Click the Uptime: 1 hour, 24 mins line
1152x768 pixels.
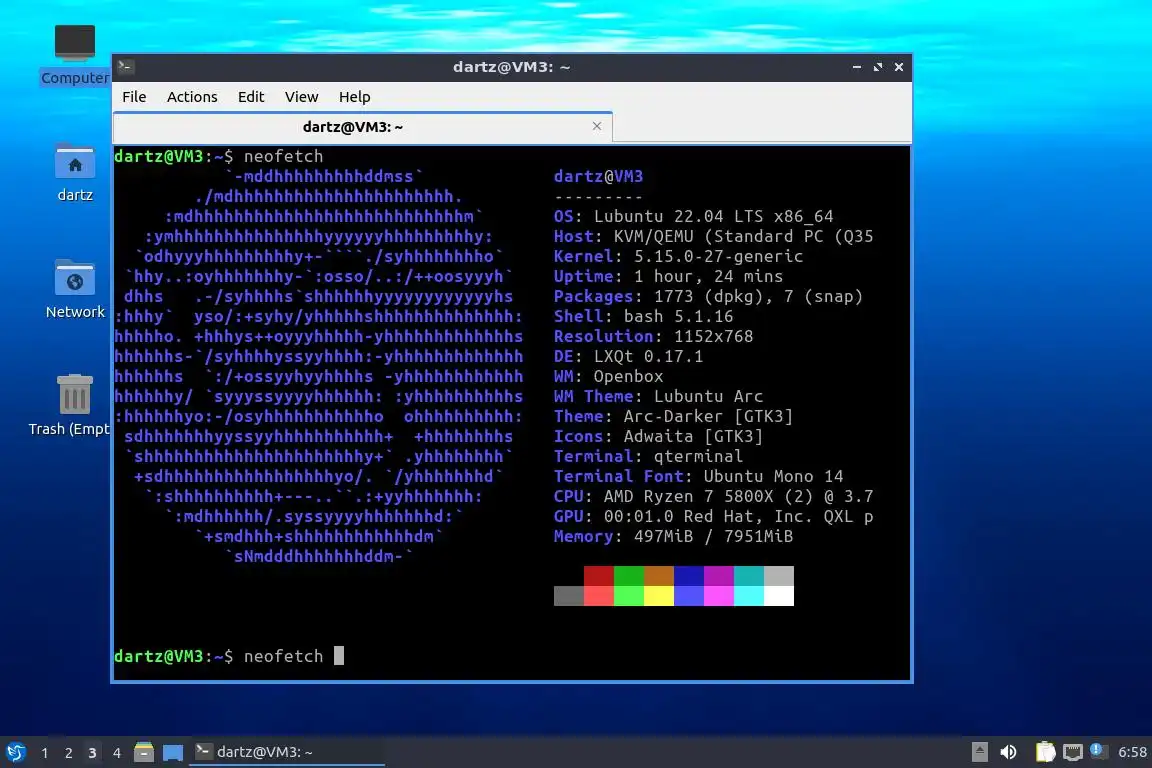pyautogui.click(x=669, y=276)
